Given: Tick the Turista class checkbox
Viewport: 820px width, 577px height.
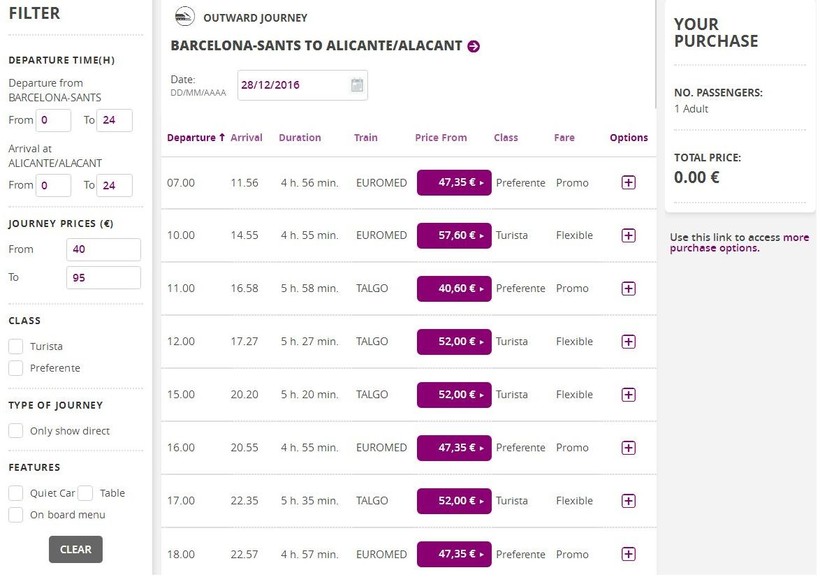Looking at the screenshot, I should pos(16,347).
